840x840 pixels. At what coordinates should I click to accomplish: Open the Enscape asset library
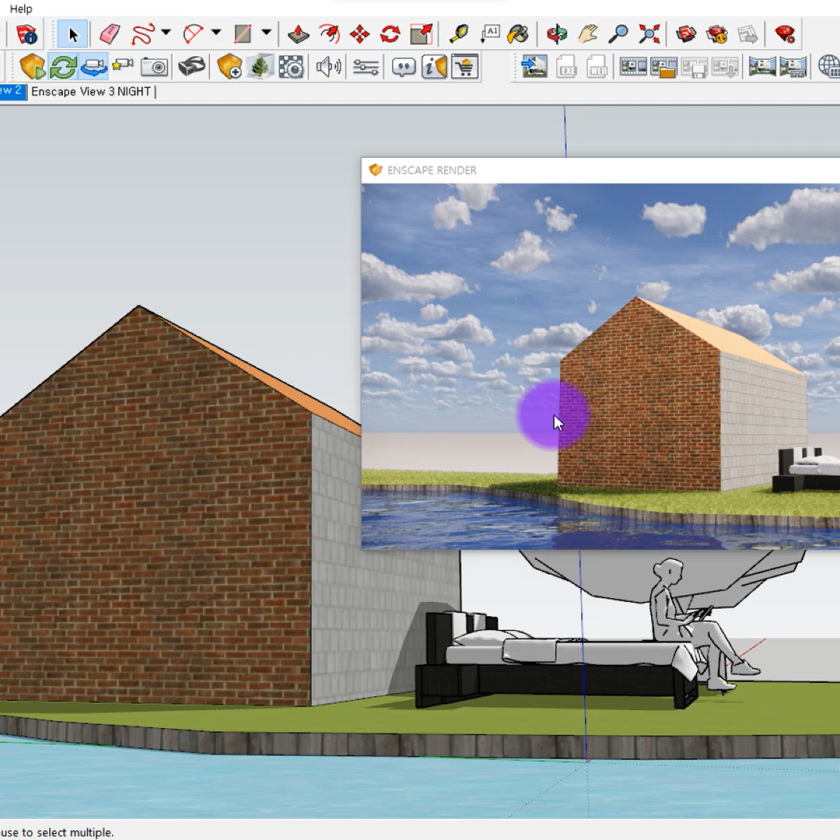(x=227, y=67)
